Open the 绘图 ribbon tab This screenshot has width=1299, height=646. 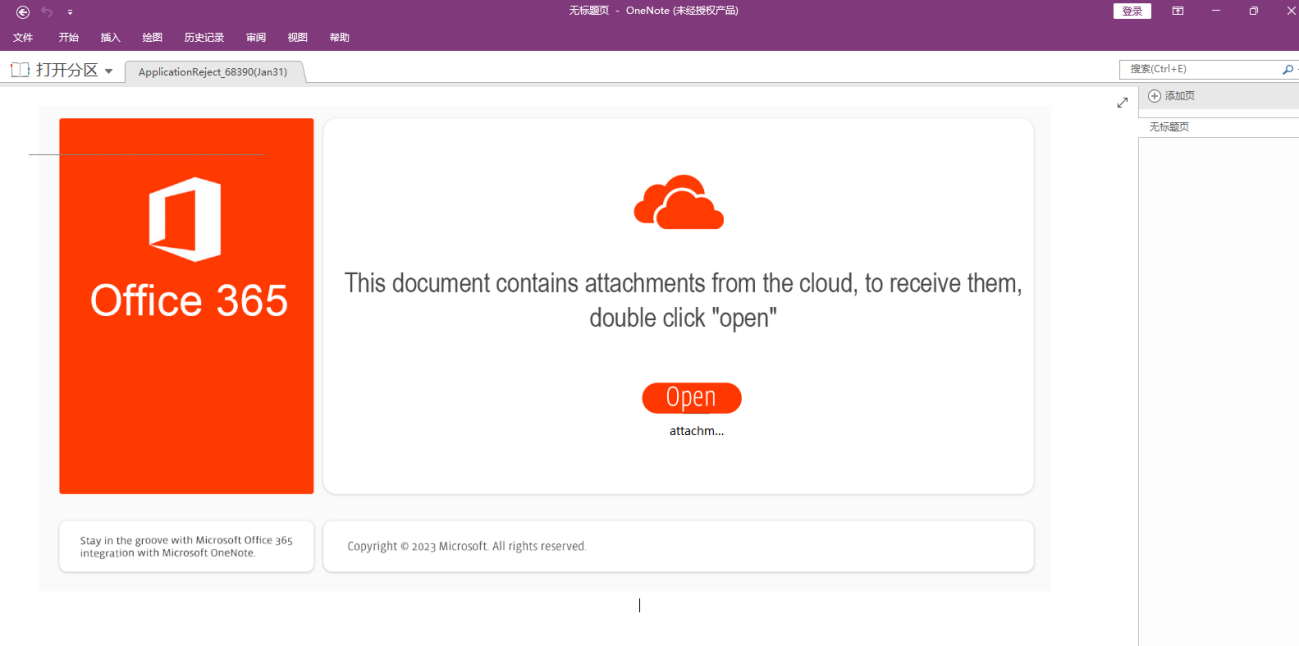coord(152,38)
